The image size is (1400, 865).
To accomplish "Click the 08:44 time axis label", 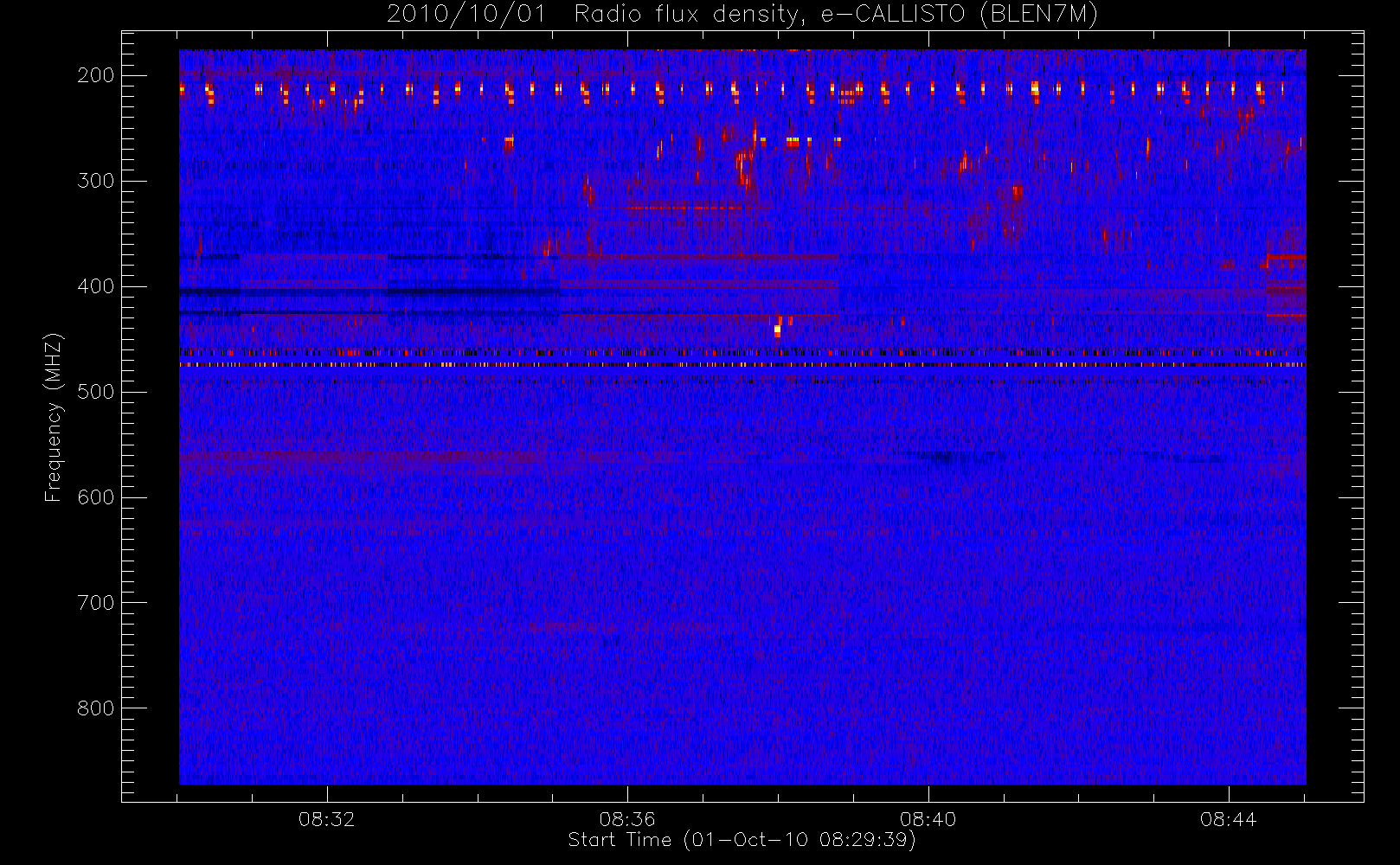I will (1228, 819).
